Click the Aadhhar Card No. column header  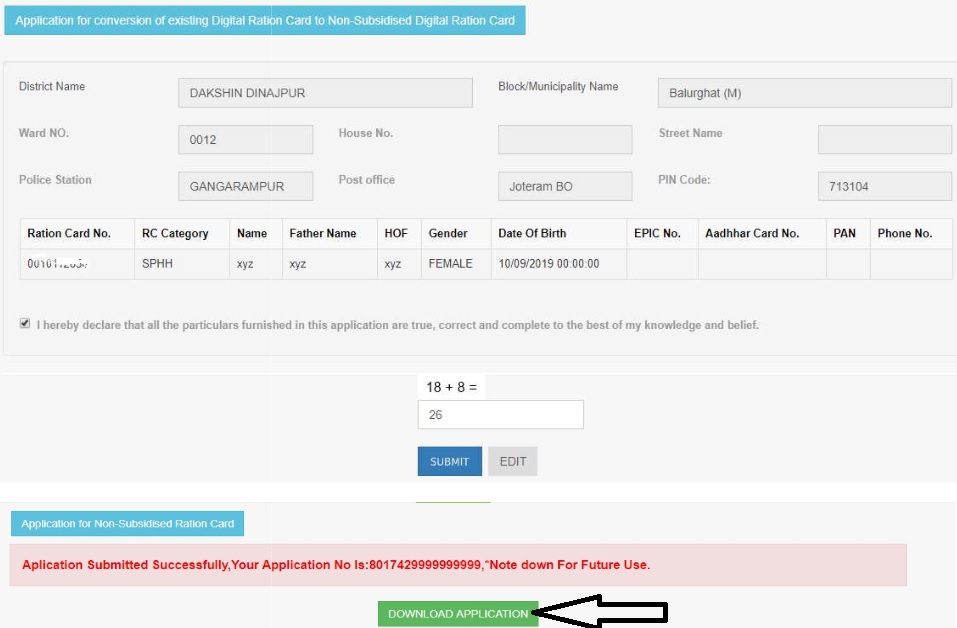[752, 233]
